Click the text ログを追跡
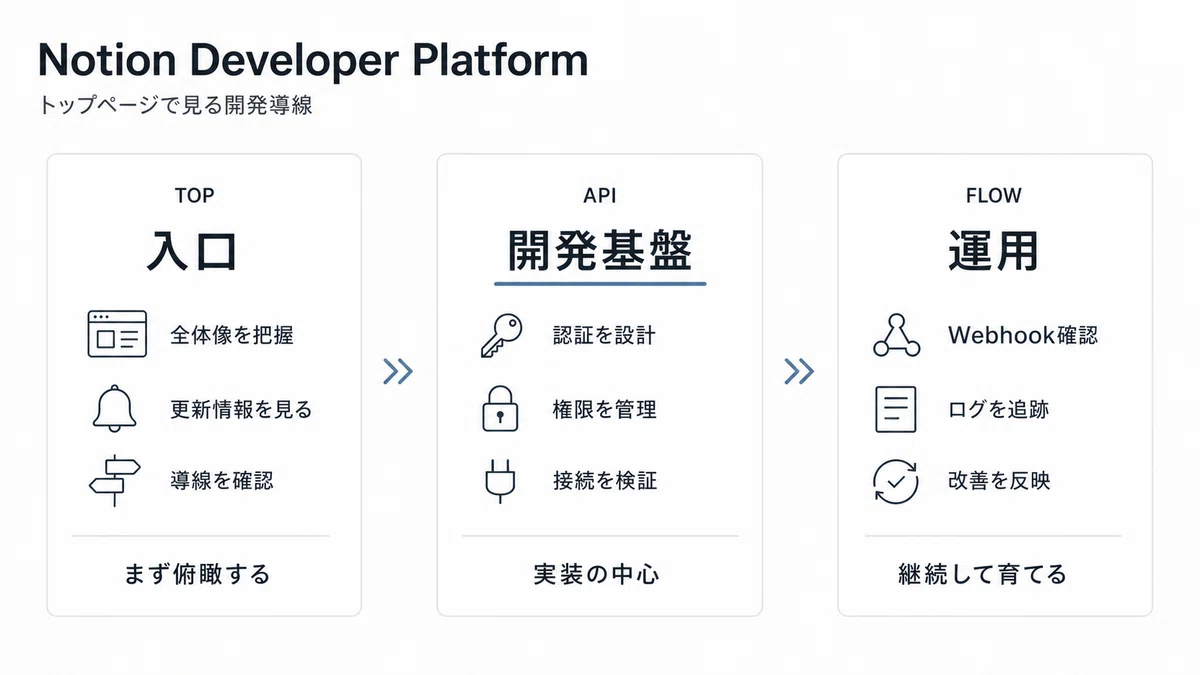This screenshot has height=675, width=1200. [x=998, y=409]
